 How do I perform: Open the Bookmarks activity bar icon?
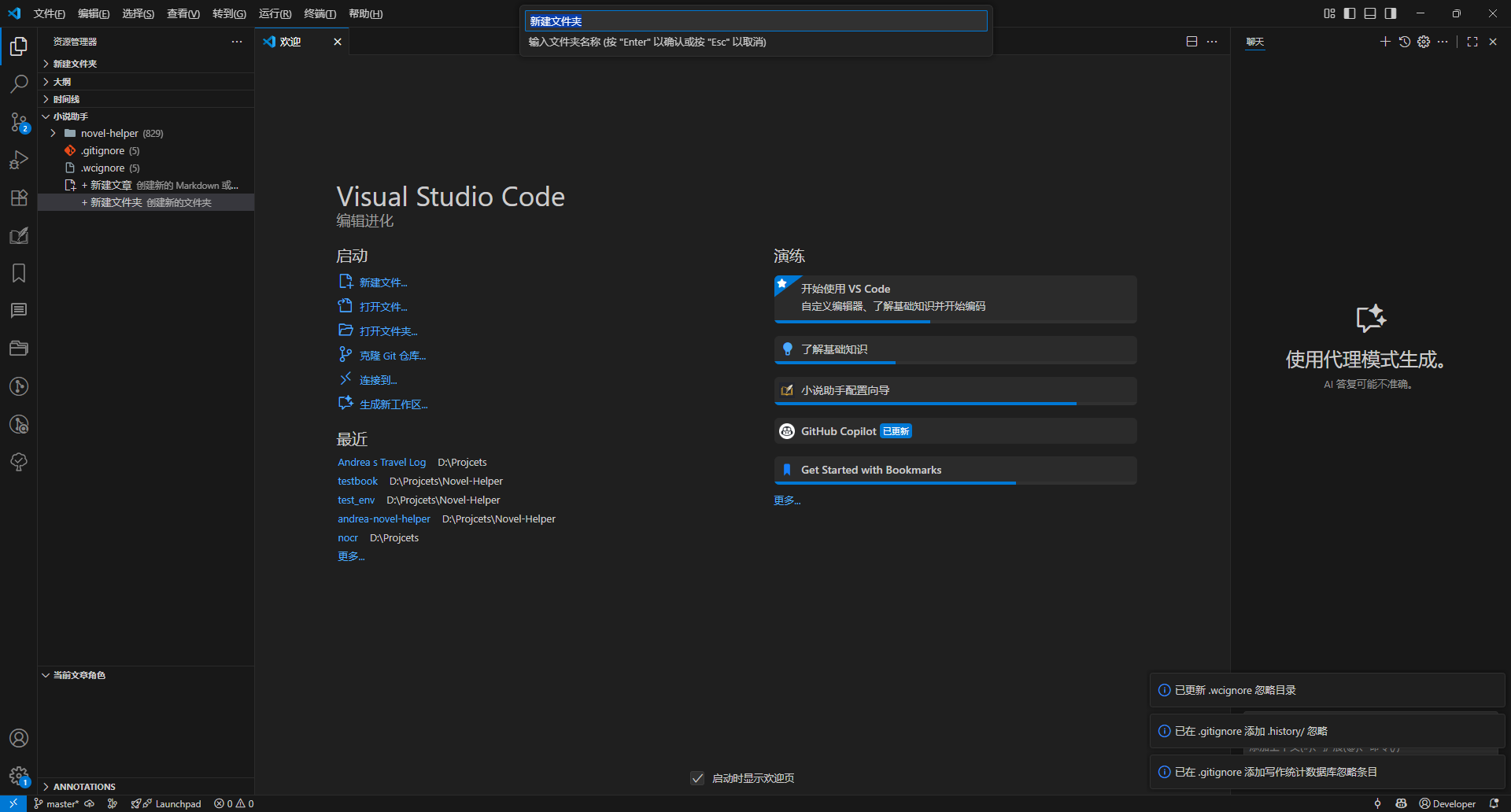[19, 273]
